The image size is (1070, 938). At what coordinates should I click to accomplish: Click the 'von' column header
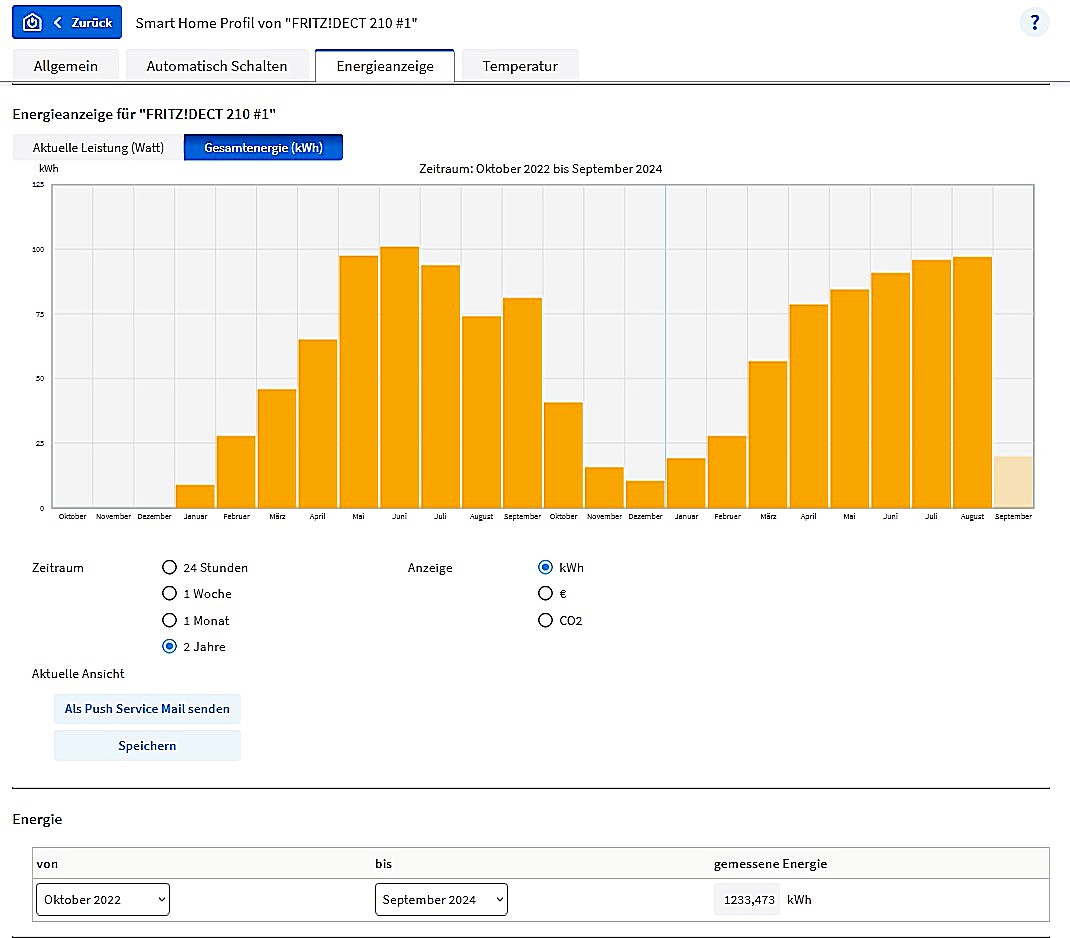47,864
